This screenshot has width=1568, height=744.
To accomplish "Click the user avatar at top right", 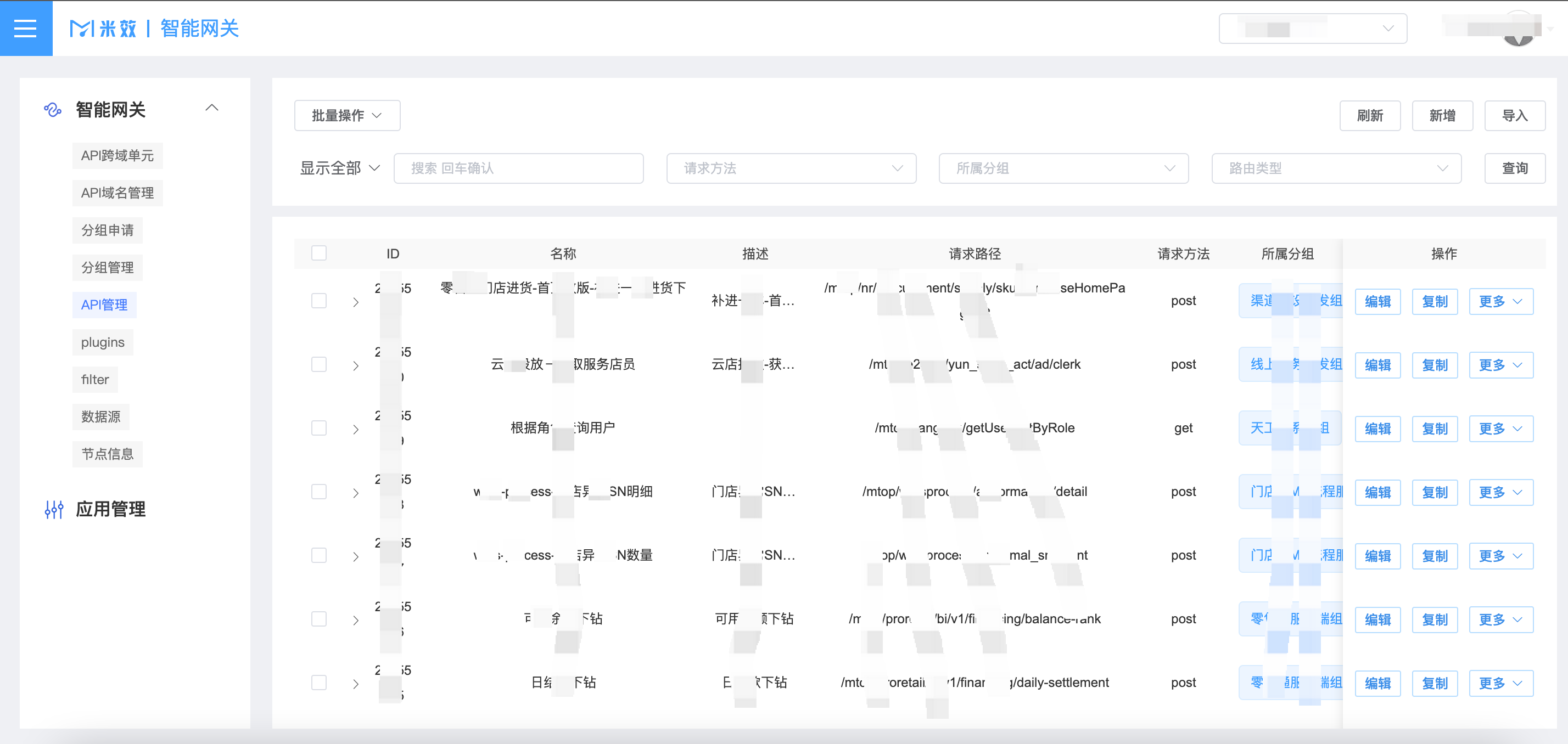I will point(1518,29).
